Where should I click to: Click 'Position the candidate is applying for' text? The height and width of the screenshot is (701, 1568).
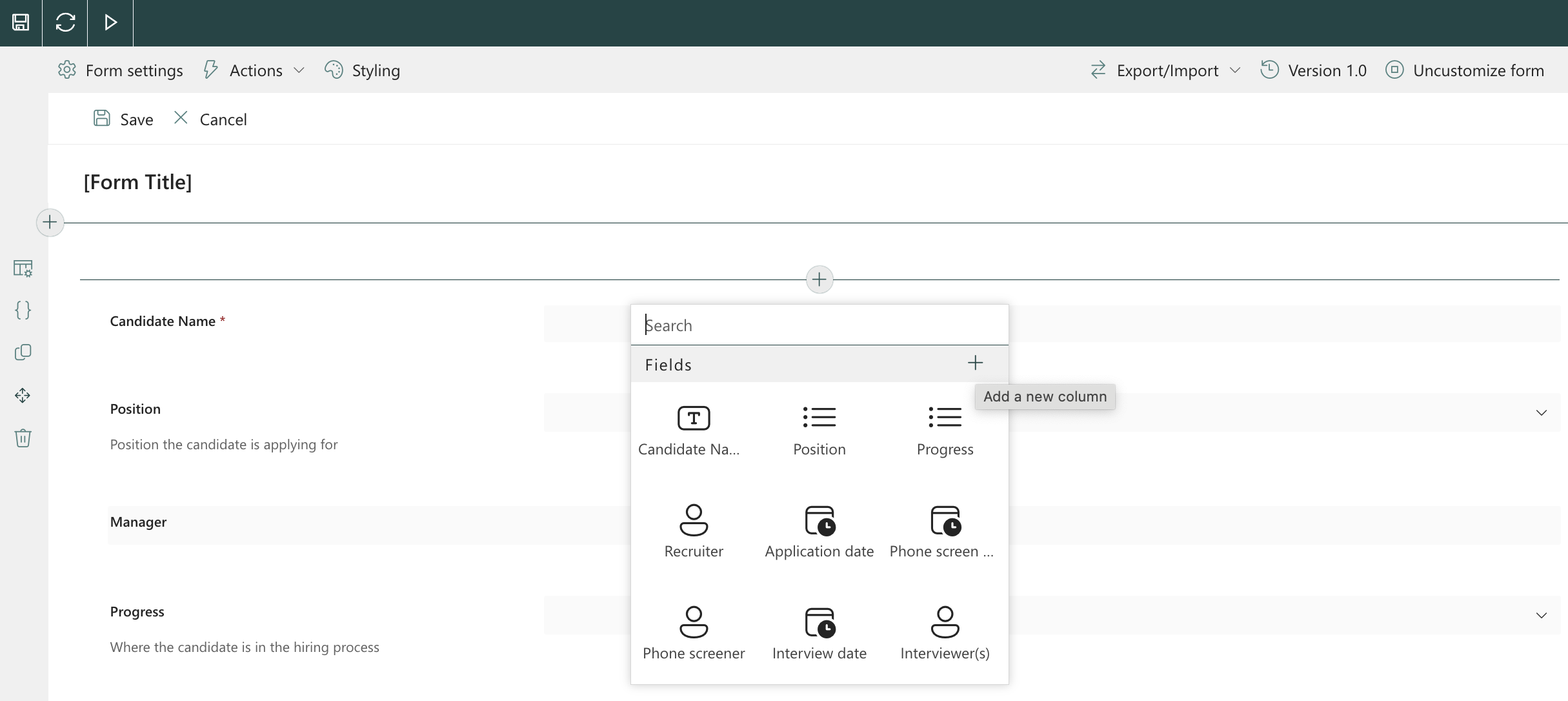pos(224,444)
